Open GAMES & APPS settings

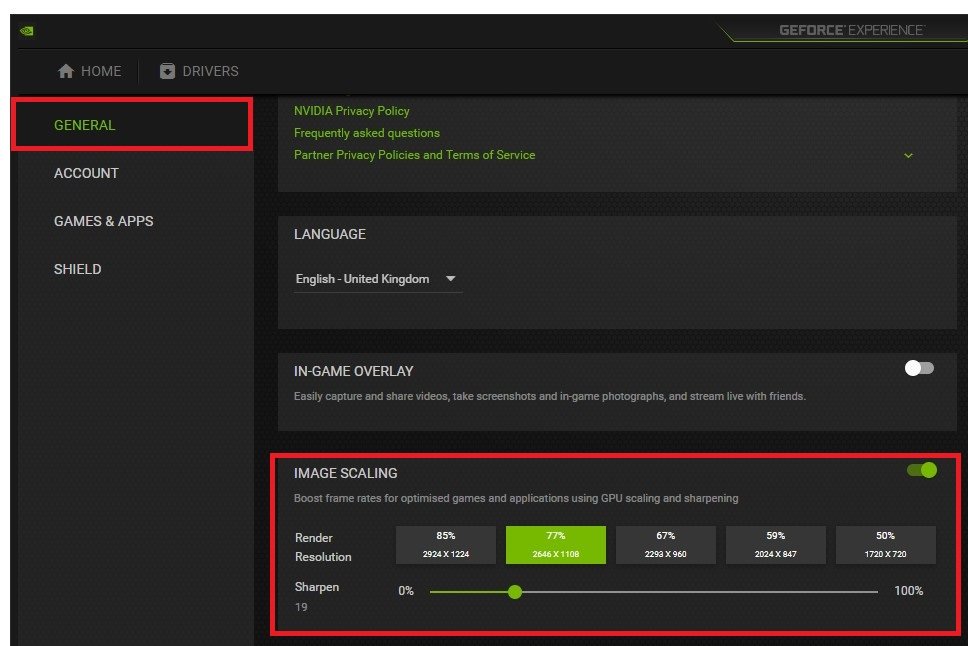(104, 221)
